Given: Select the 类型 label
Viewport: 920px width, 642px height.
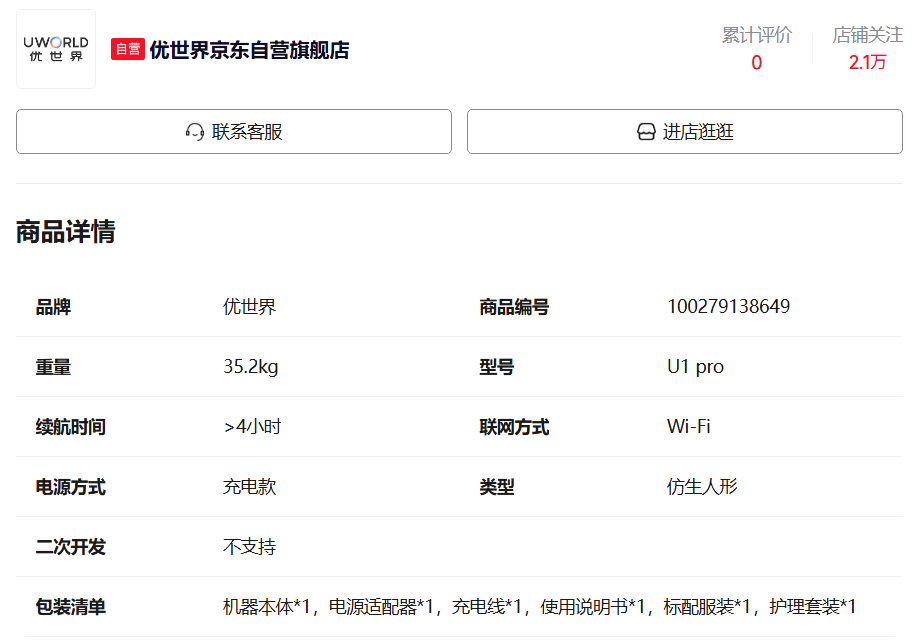Looking at the screenshot, I should coord(496,488).
